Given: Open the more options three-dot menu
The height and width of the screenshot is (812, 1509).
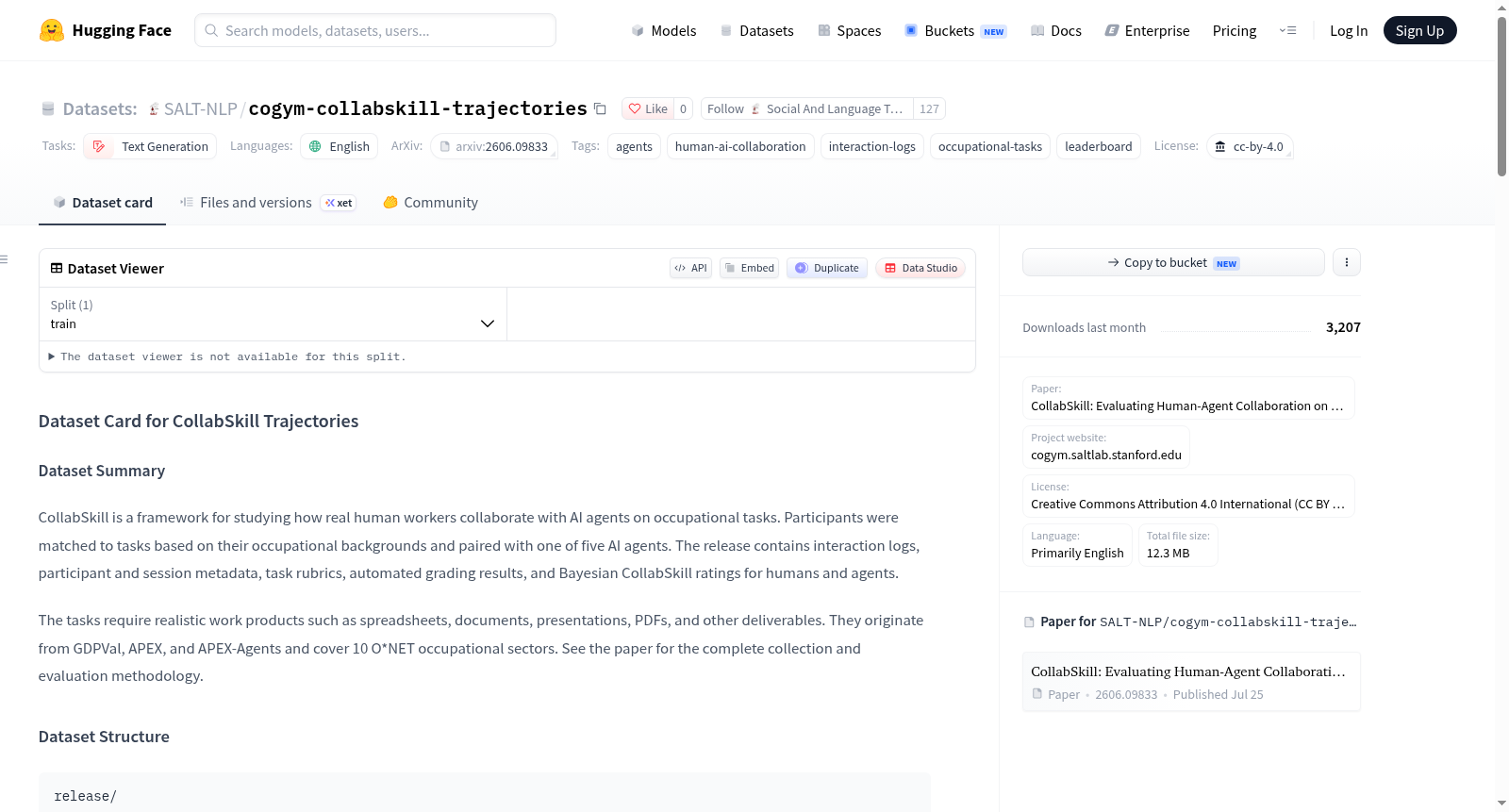Looking at the screenshot, I should tap(1347, 262).
